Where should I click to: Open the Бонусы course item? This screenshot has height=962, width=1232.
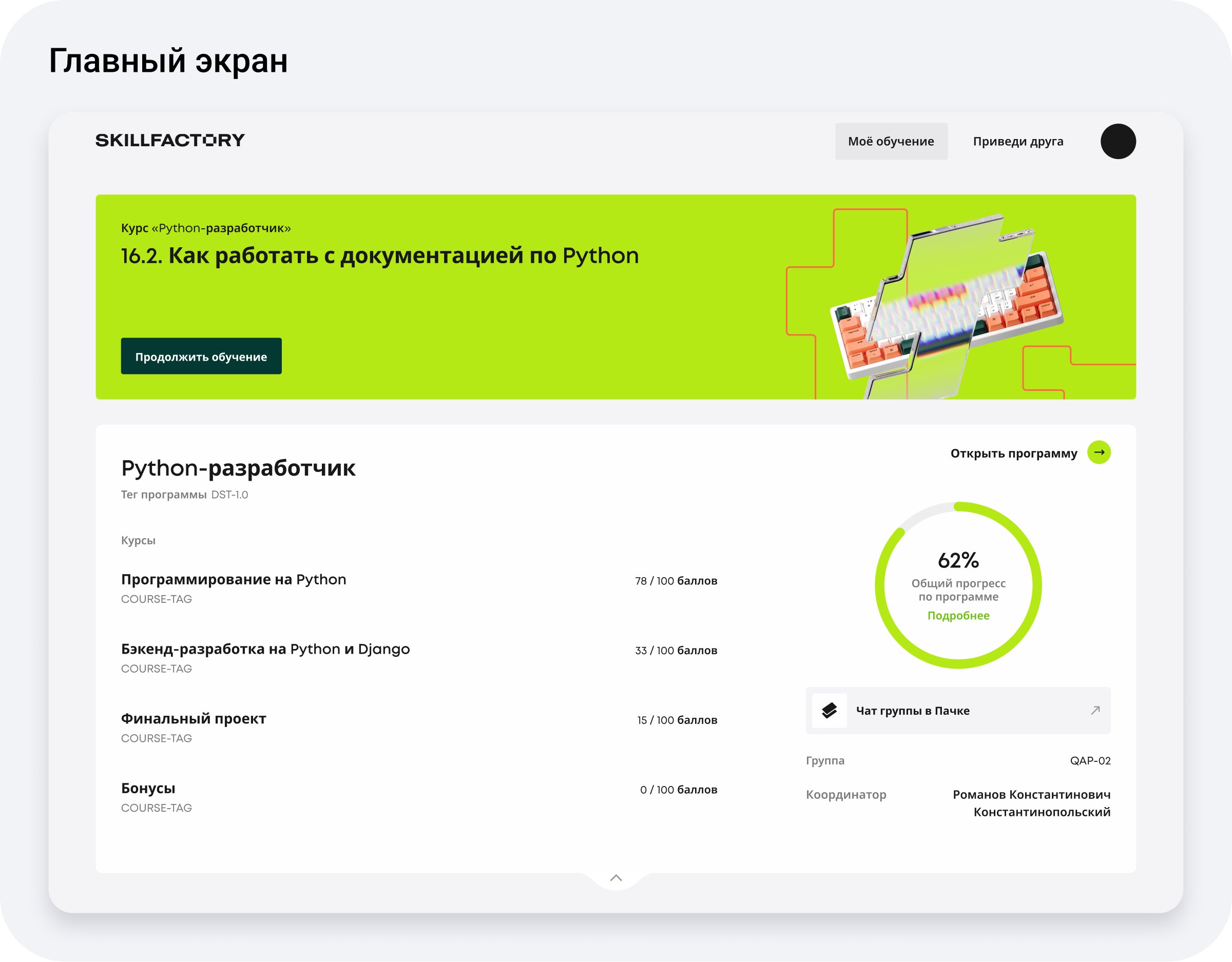(x=148, y=788)
